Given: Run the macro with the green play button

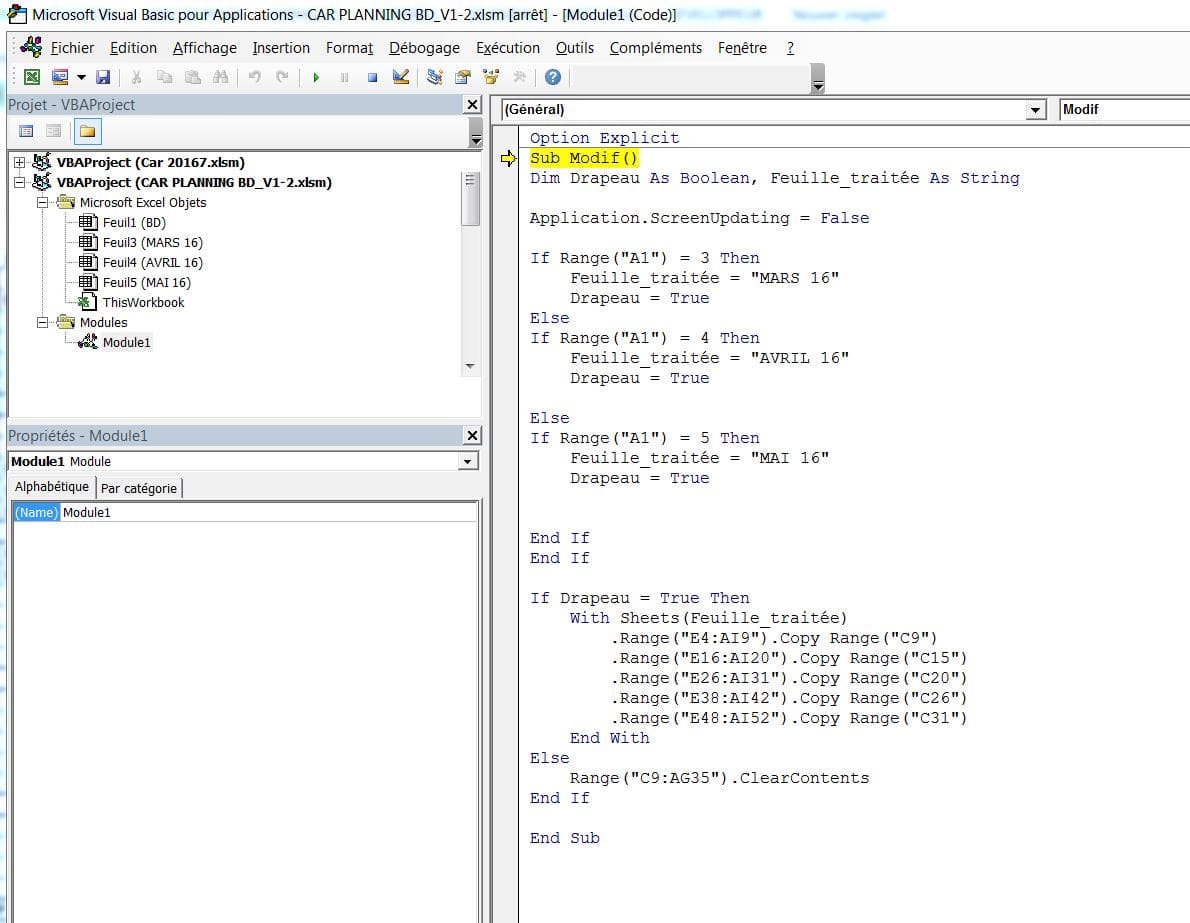Looking at the screenshot, I should click(316, 78).
